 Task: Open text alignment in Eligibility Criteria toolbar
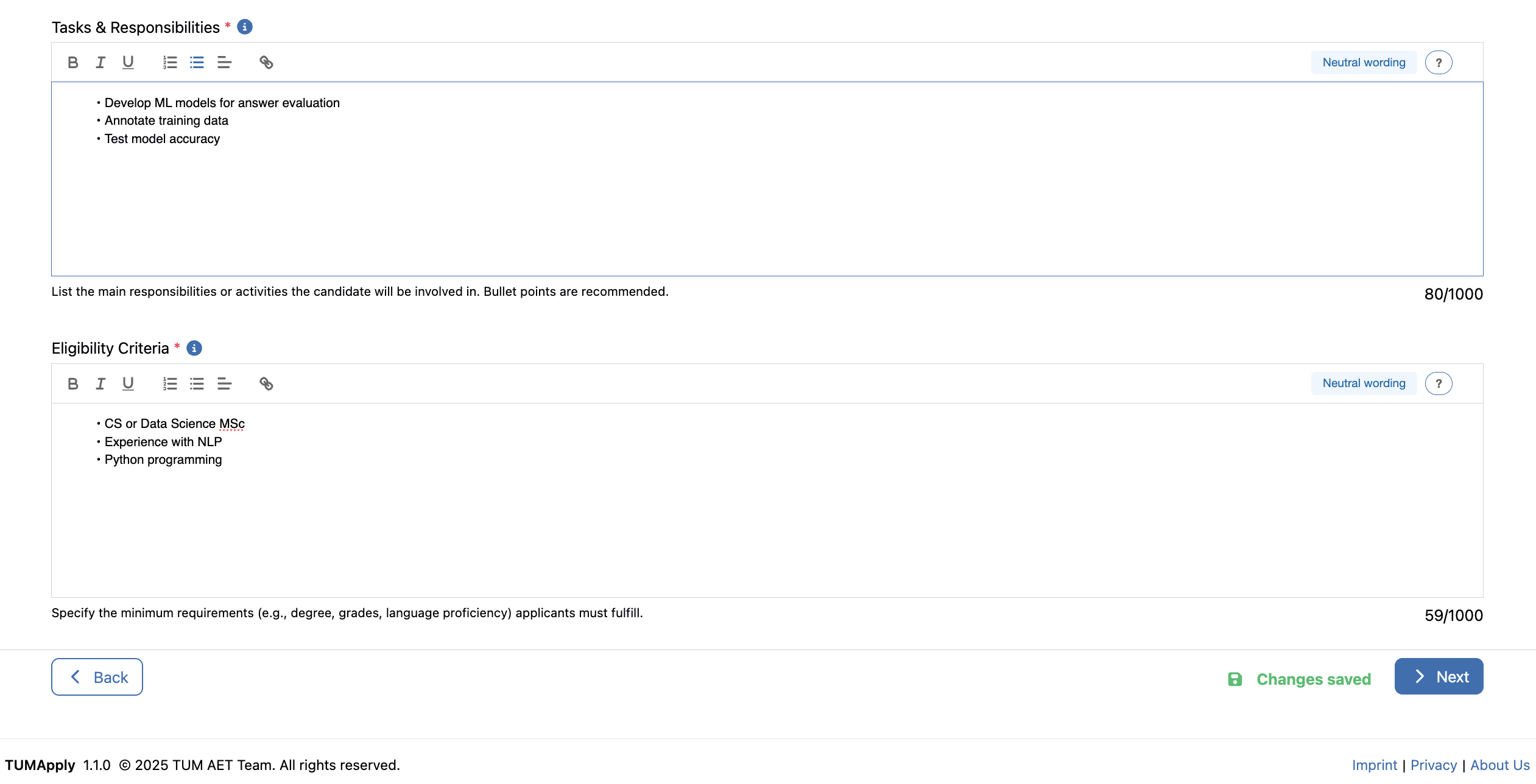(224, 383)
